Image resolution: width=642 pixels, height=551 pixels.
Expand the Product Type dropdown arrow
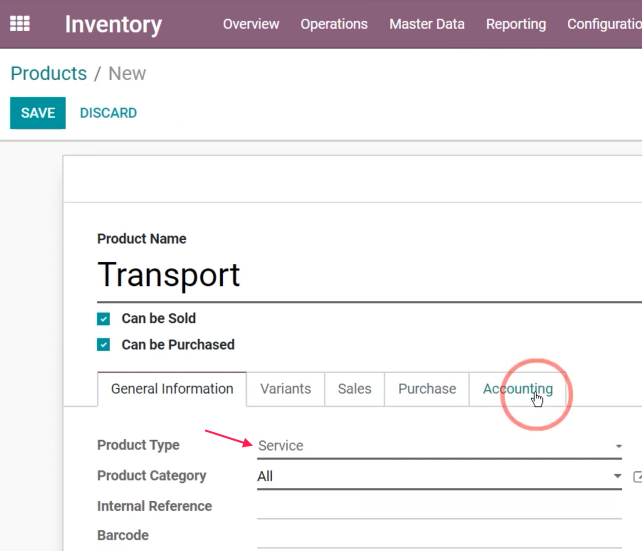click(618, 446)
